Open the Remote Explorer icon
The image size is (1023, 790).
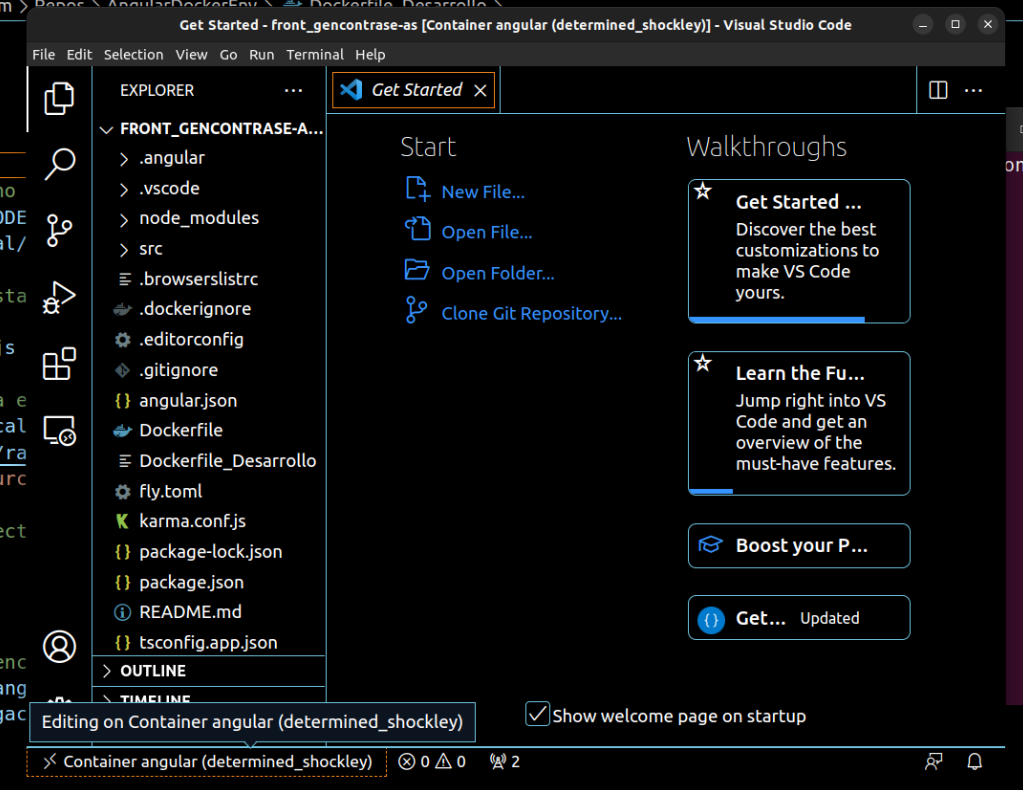[59, 430]
